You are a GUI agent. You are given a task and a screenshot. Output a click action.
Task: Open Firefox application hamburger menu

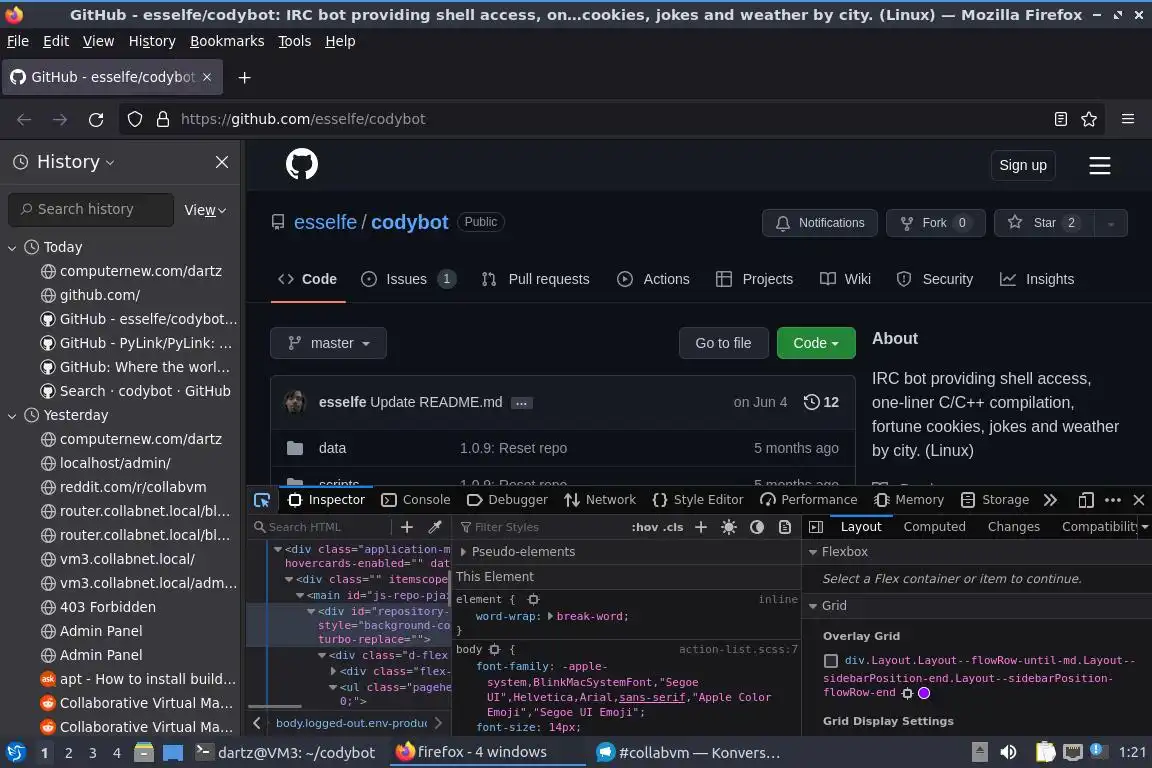click(x=1128, y=119)
